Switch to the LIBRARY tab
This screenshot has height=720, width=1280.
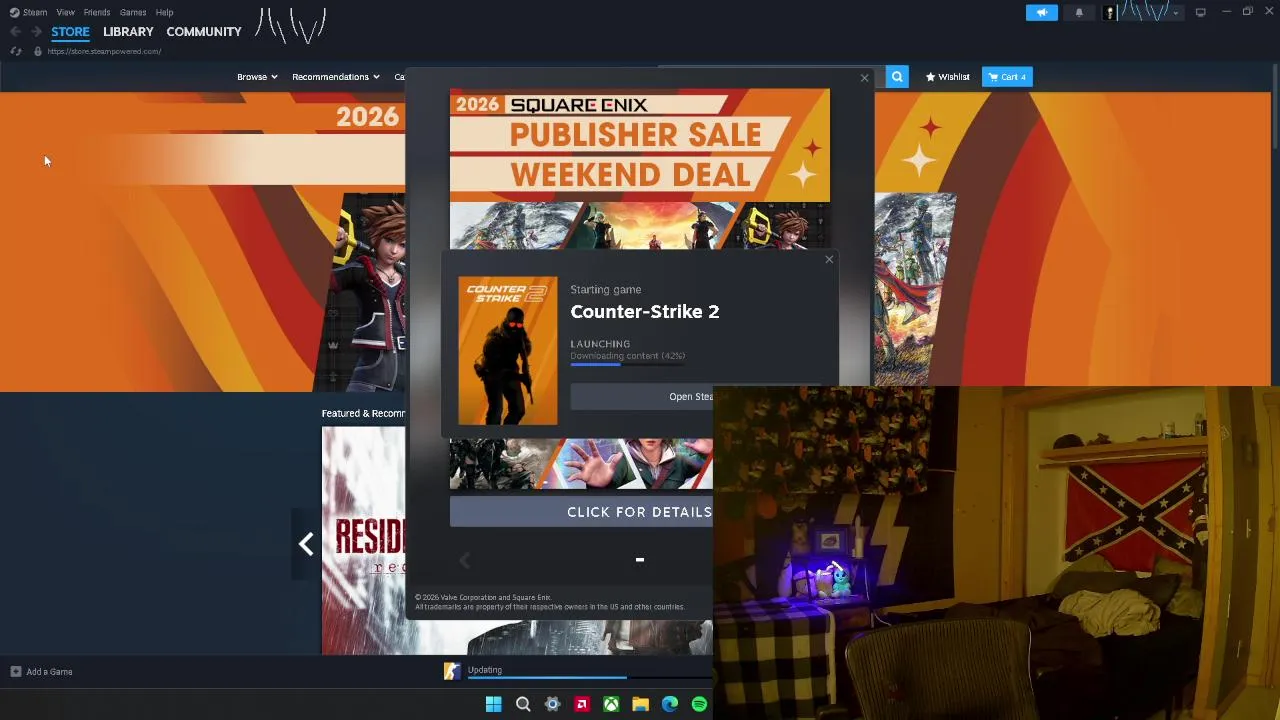[128, 32]
